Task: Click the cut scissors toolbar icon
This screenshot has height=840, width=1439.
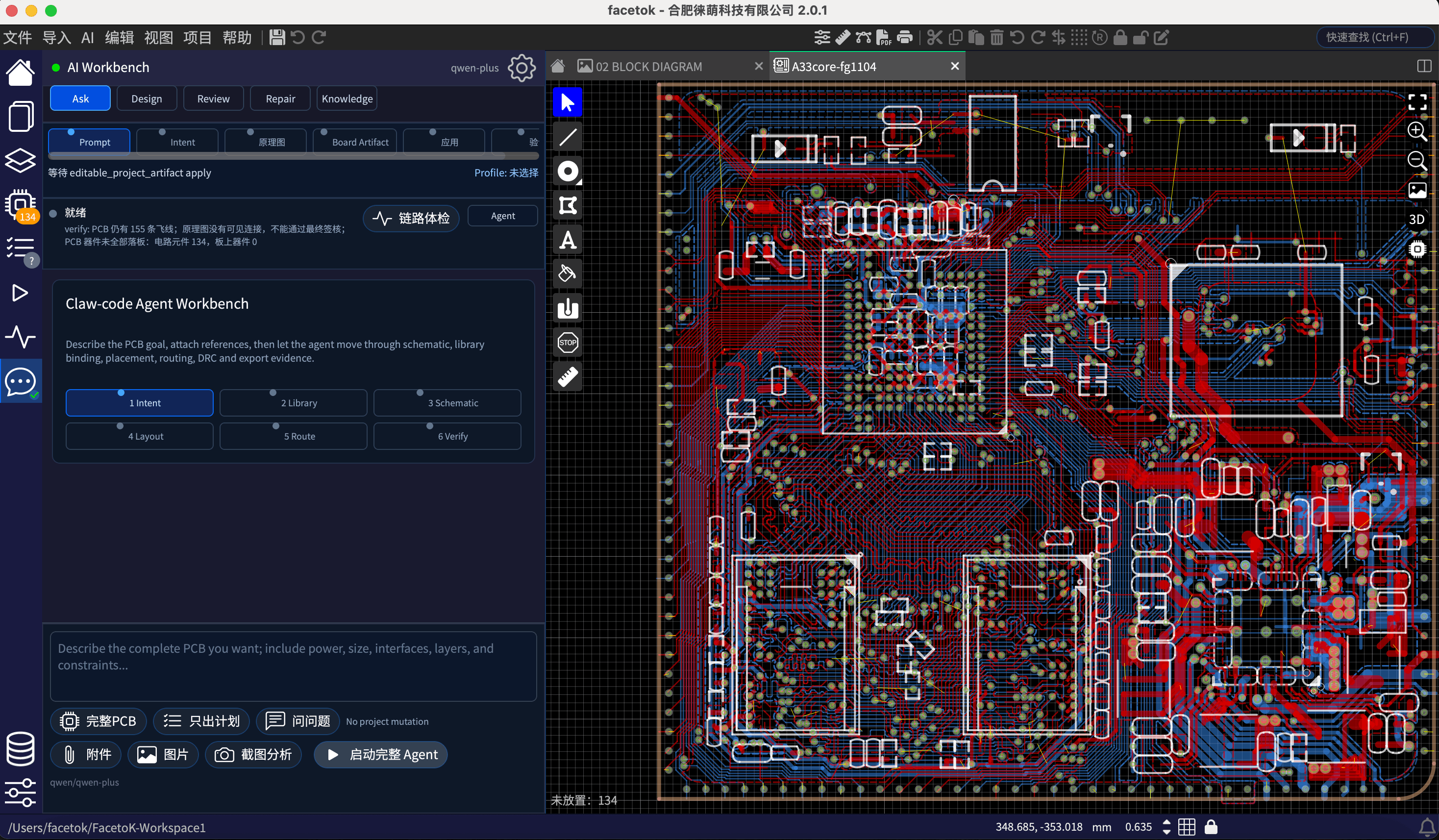Action: click(x=935, y=37)
